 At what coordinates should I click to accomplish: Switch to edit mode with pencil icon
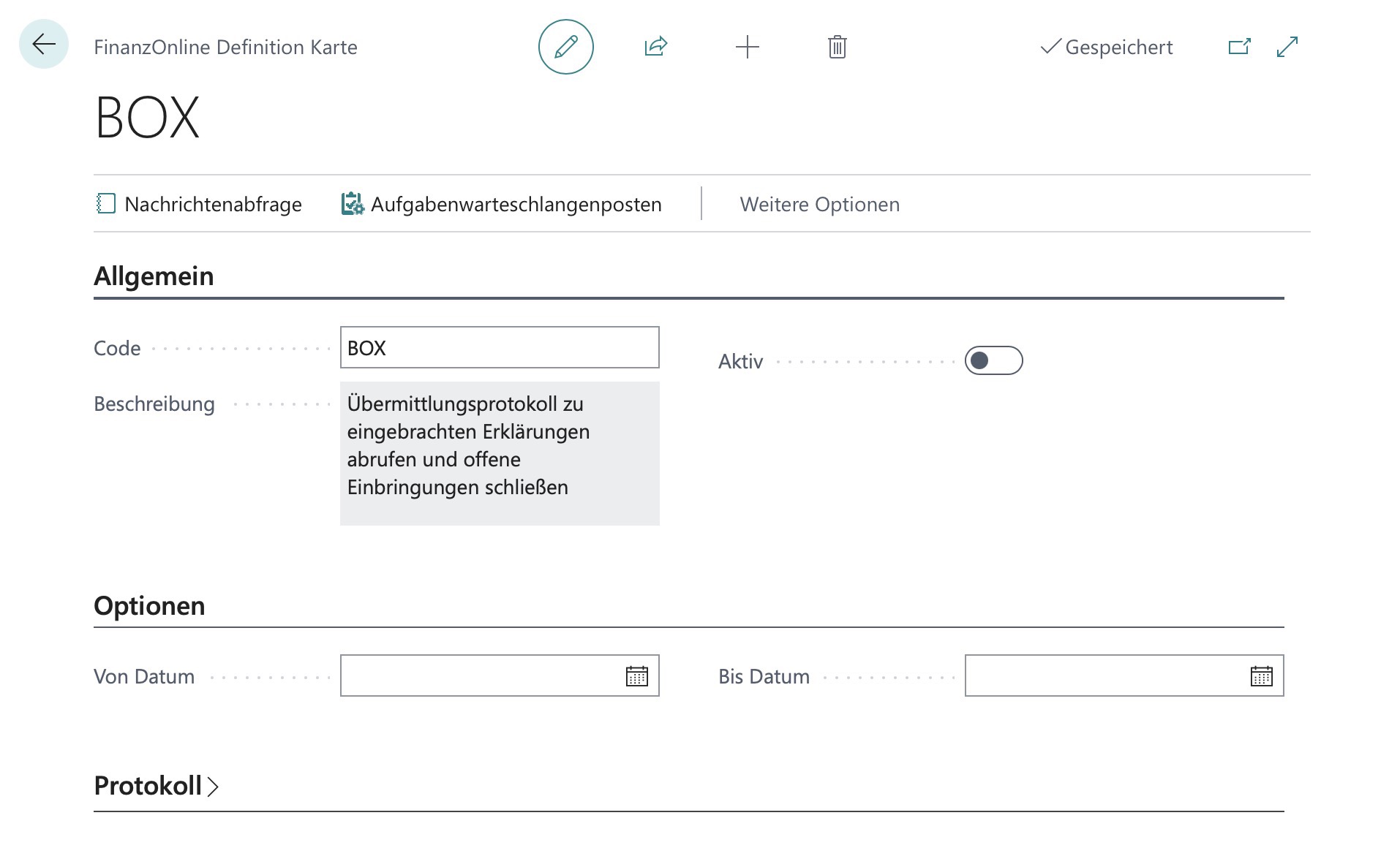click(565, 47)
